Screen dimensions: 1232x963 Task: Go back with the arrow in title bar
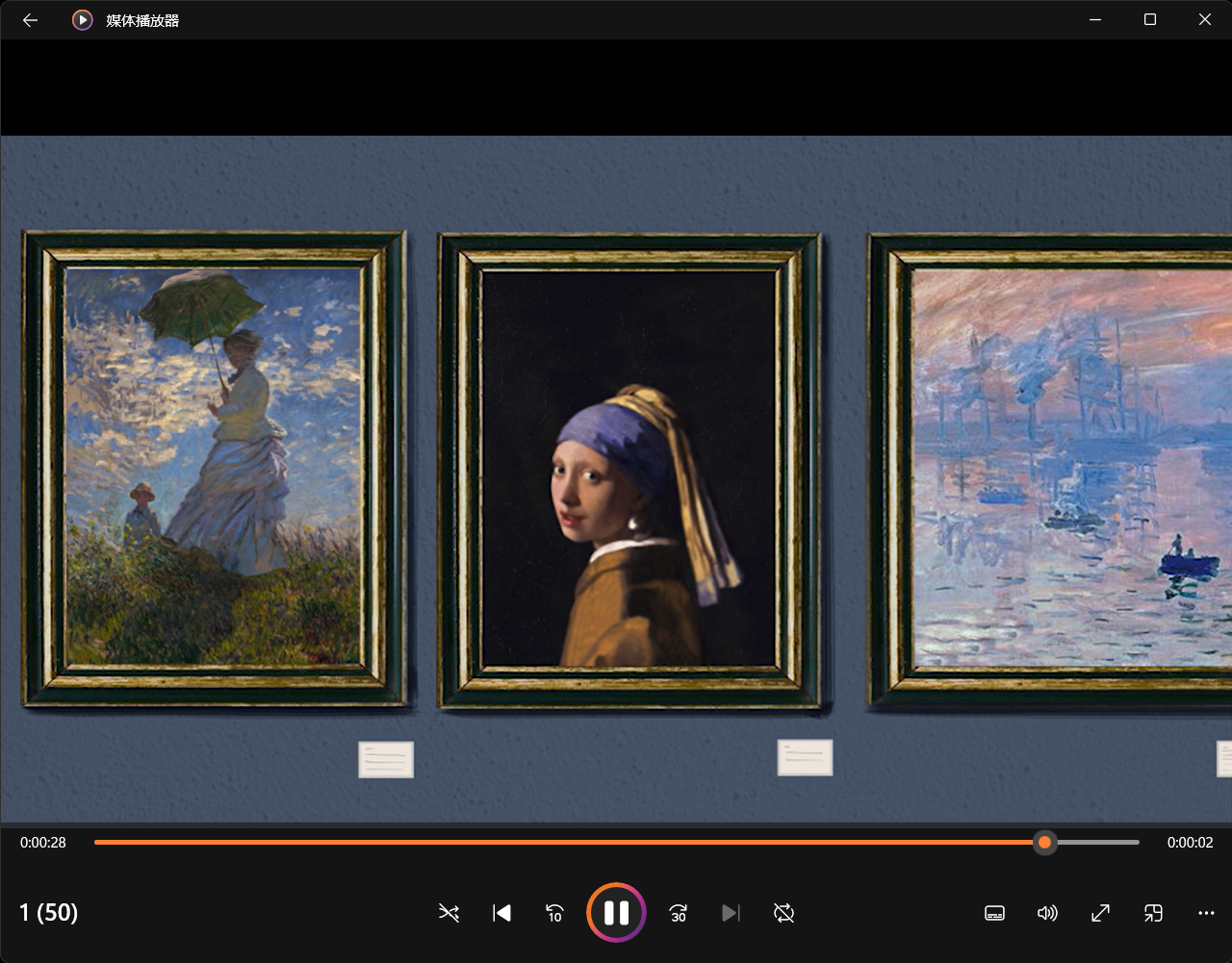tap(30, 20)
